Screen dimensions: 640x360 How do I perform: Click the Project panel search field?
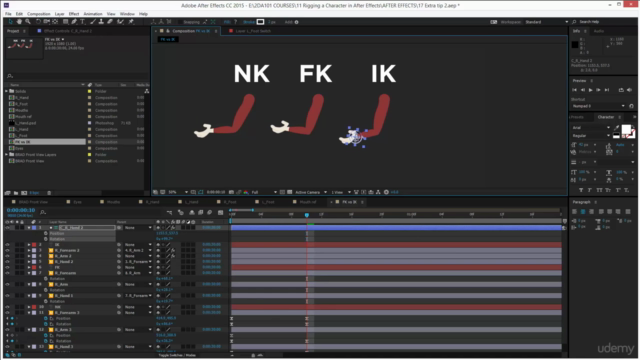(x=76, y=76)
